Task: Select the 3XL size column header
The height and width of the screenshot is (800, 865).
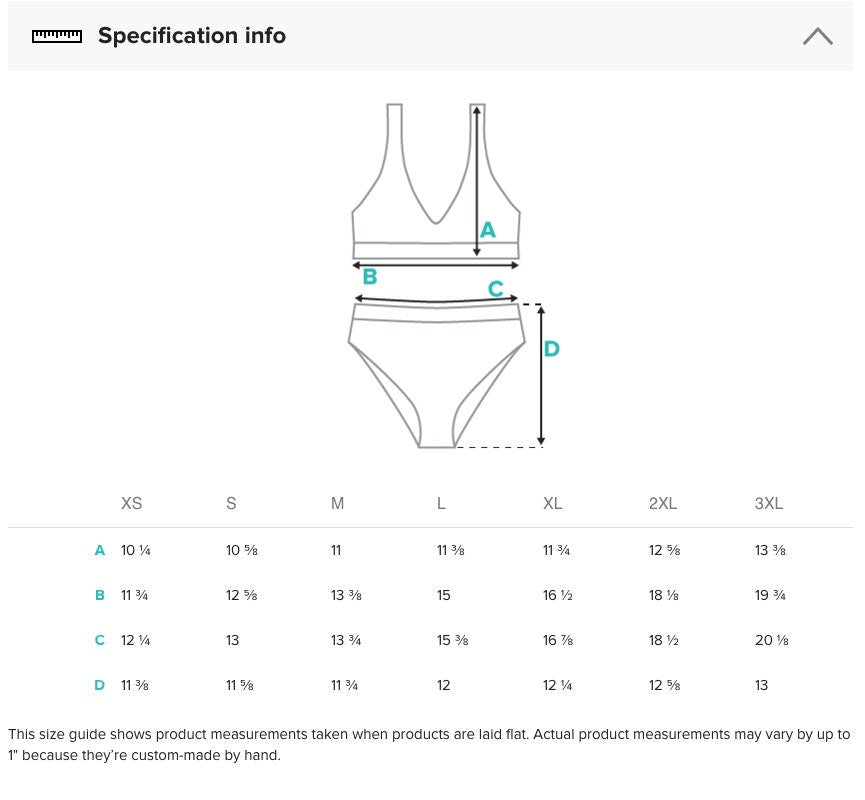Action: pos(768,503)
